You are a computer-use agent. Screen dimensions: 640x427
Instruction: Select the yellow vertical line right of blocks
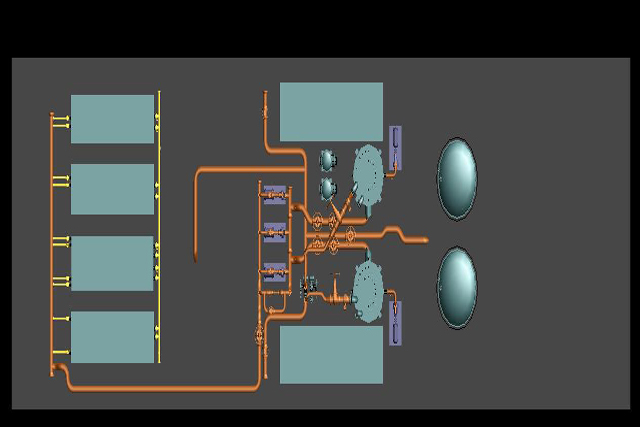click(x=159, y=225)
